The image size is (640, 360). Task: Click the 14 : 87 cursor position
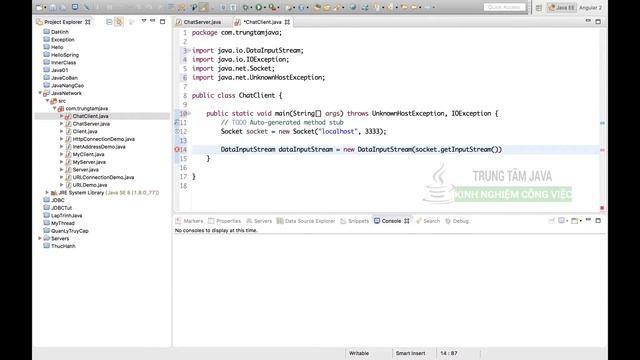pos(449,353)
